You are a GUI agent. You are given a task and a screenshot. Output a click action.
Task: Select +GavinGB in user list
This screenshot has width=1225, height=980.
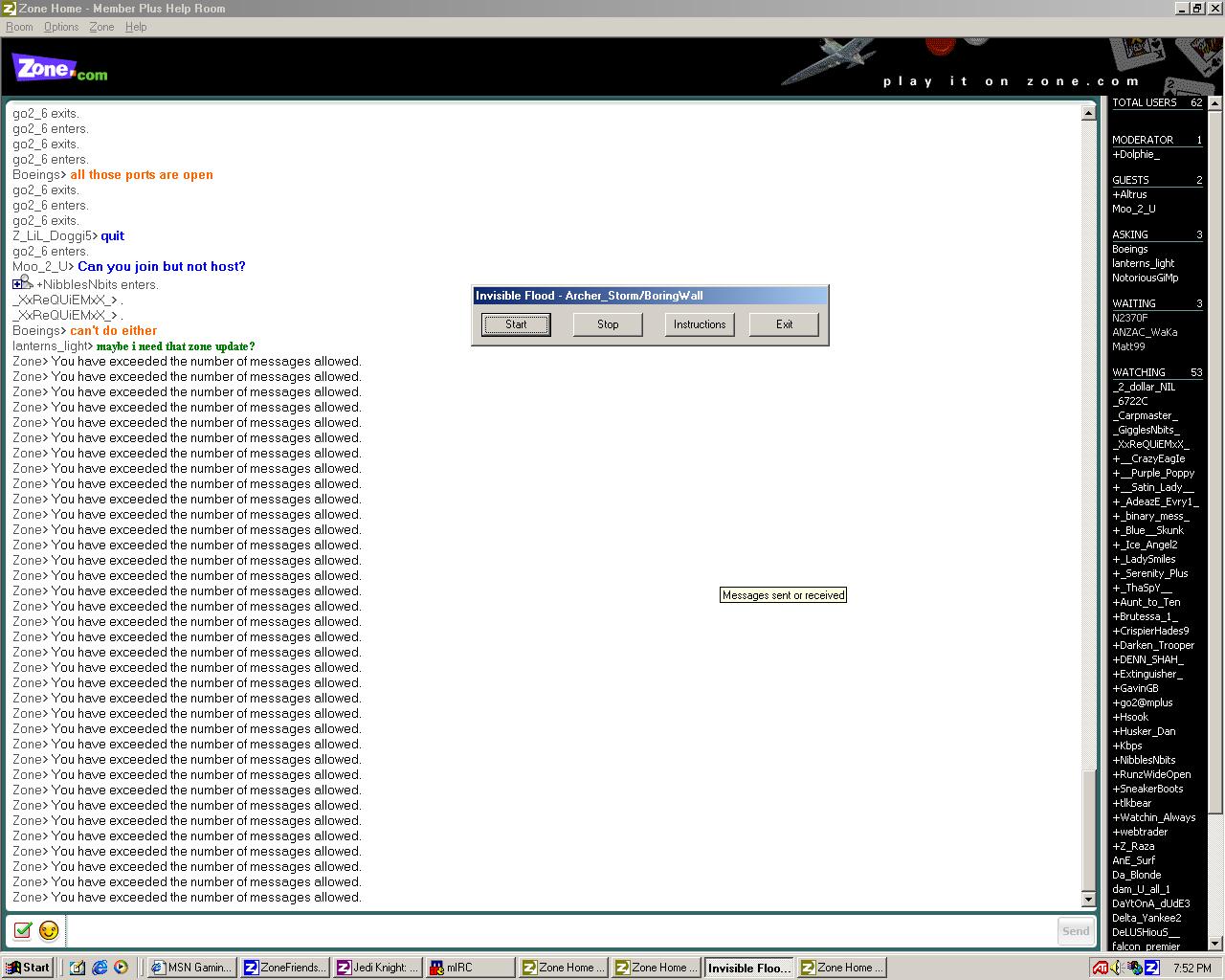tap(1135, 688)
